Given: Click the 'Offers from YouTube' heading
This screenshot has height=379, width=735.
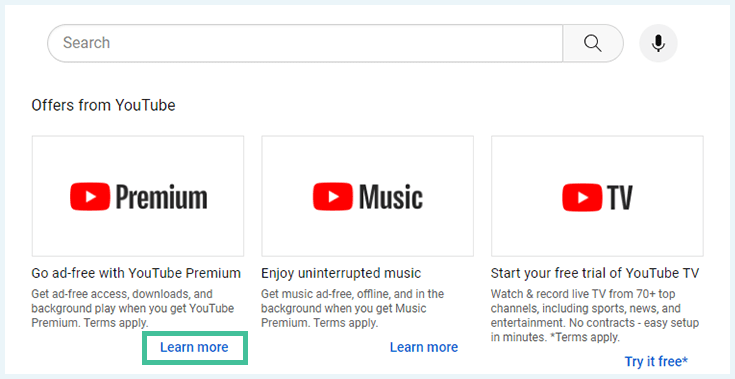Looking at the screenshot, I should pos(103,105).
